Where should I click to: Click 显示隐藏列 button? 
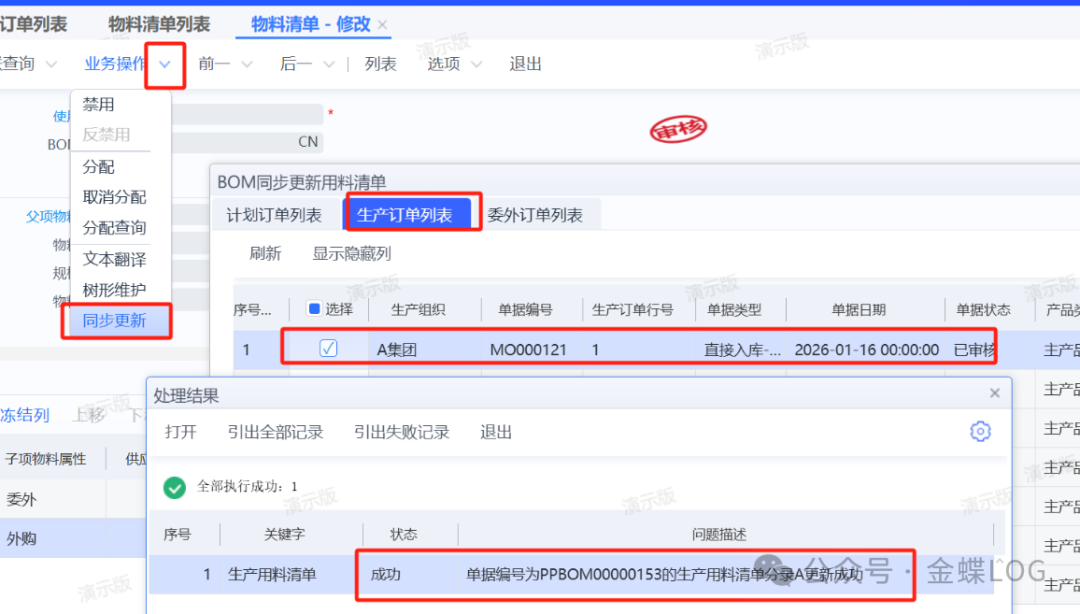click(x=351, y=254)
